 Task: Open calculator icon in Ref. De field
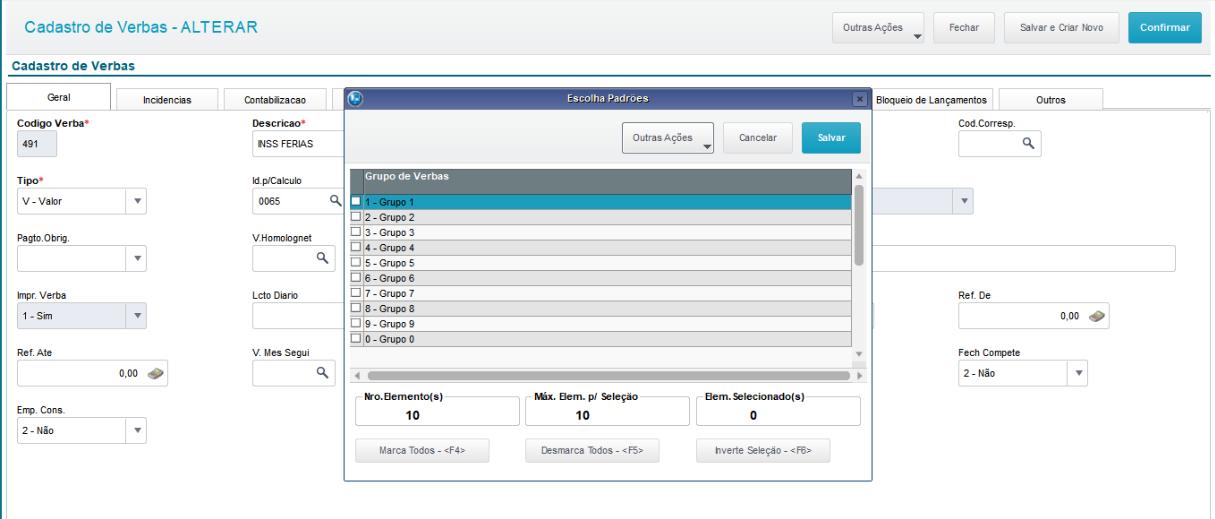[x=1096, y=316]
